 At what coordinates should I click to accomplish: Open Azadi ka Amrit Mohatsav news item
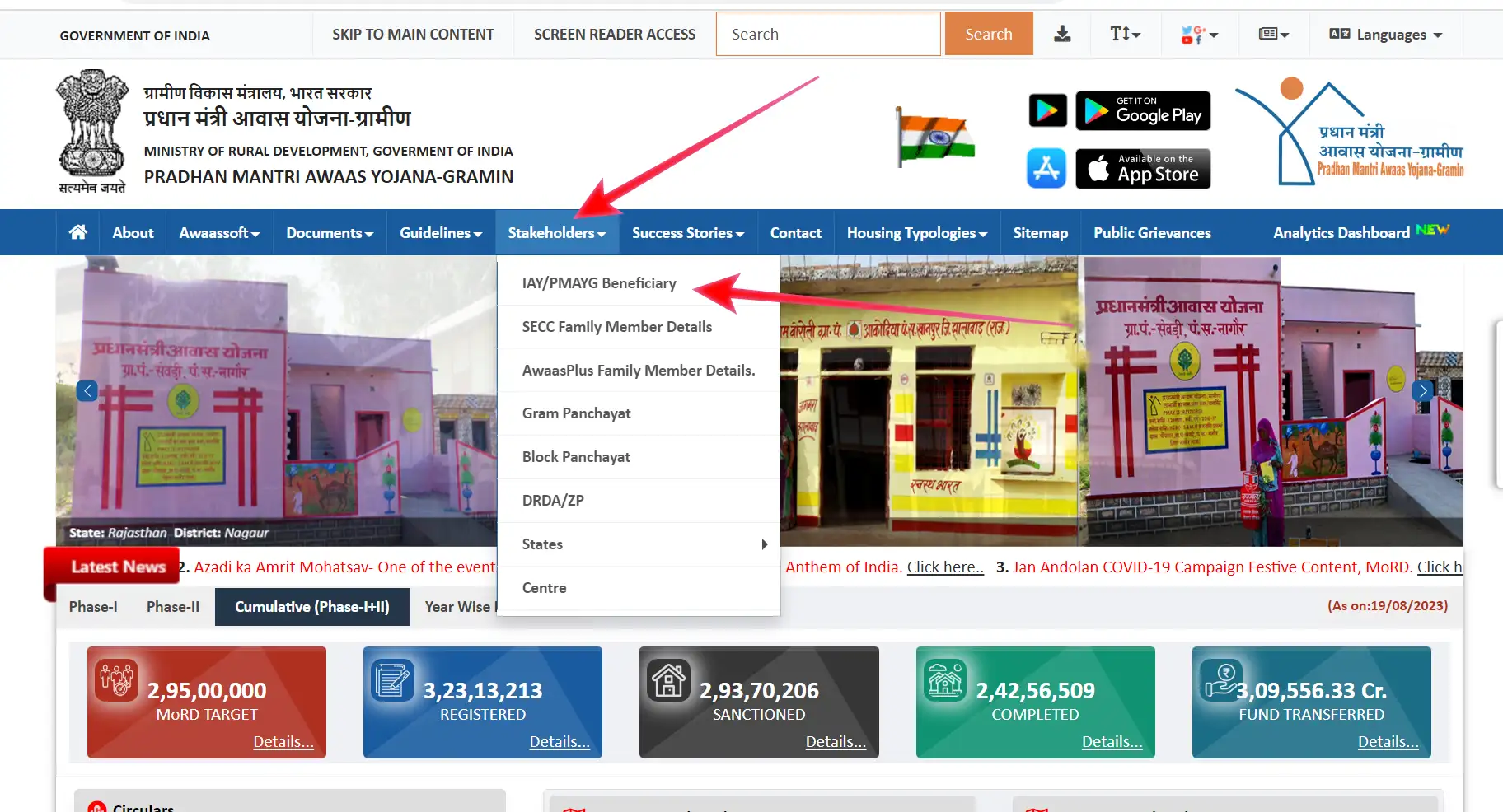click(x=344, y=567)
